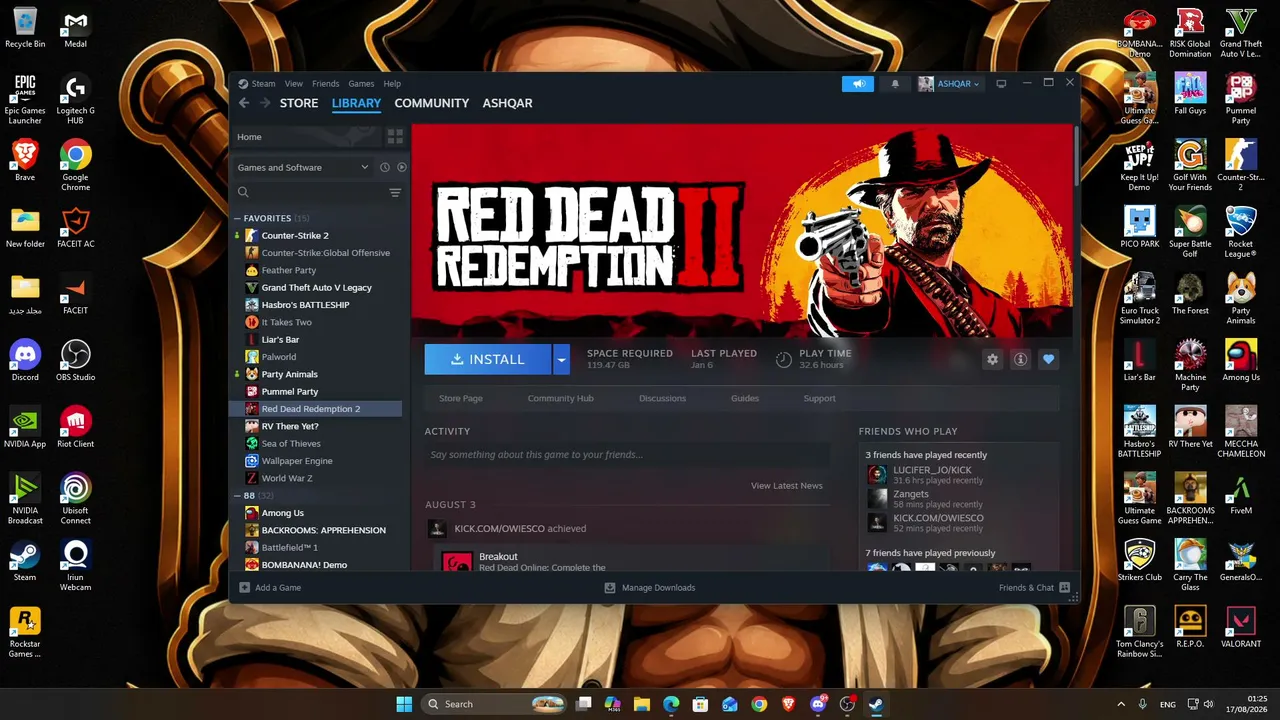
Task: Click the Steam icon in the Windows taskbar
Action: point(876,704)
